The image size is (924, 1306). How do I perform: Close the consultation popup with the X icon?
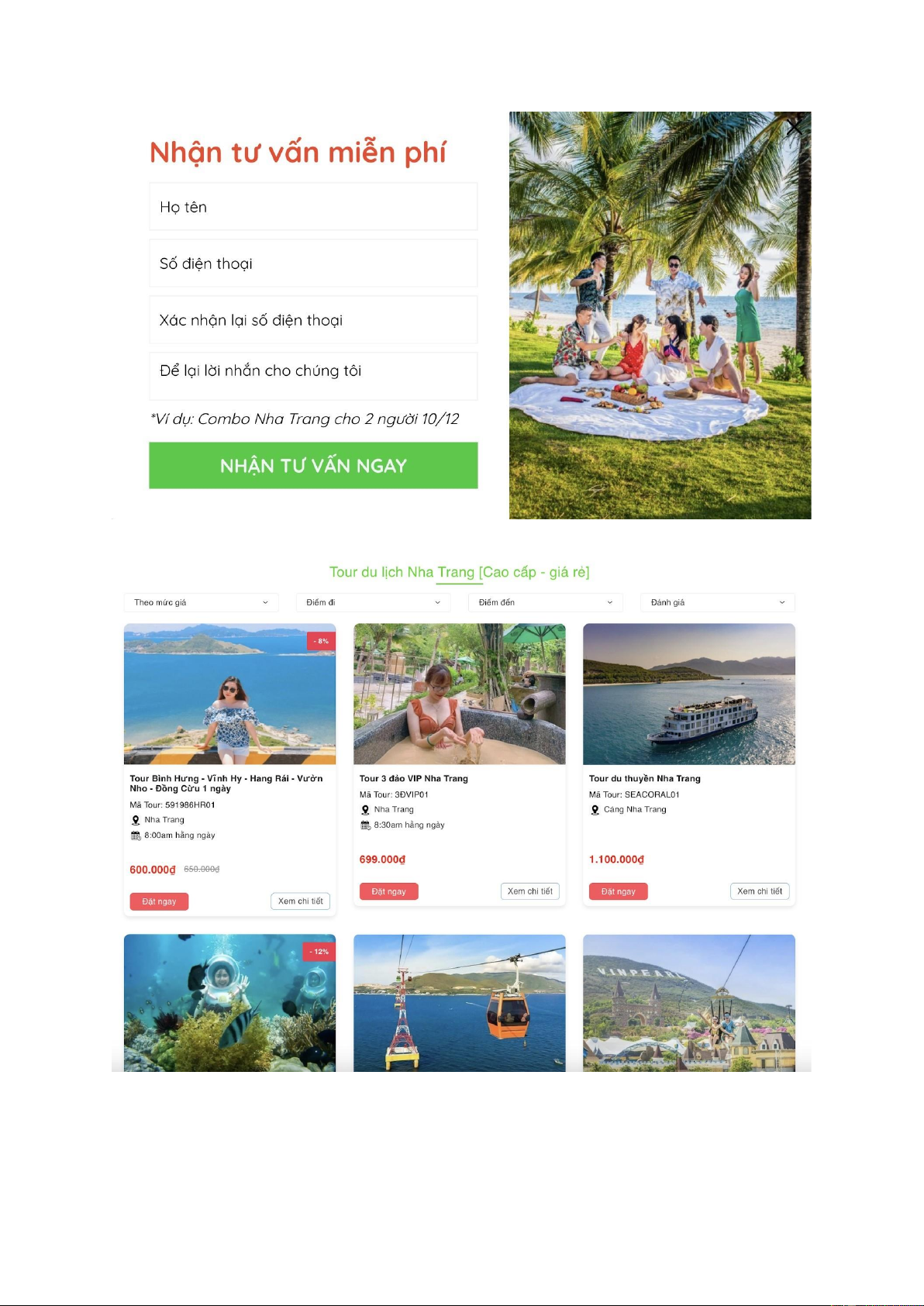[795, 127]
